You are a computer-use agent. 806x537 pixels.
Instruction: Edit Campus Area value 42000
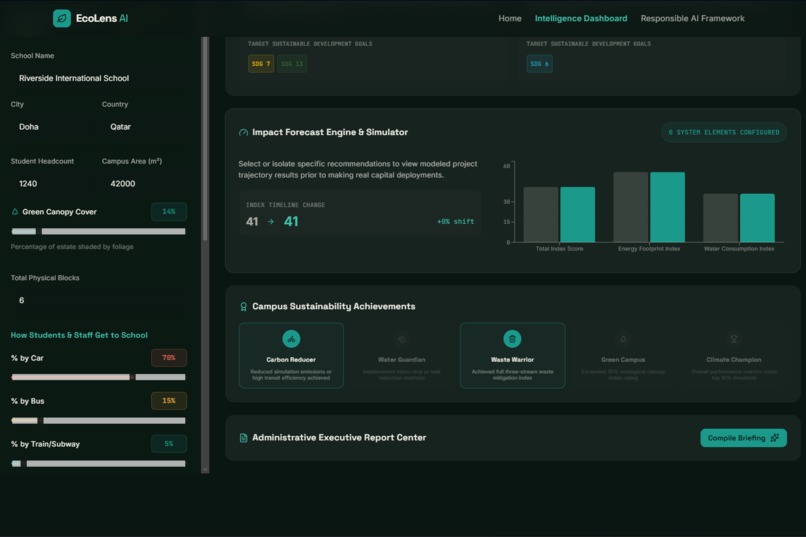click(x=144, y=183)
